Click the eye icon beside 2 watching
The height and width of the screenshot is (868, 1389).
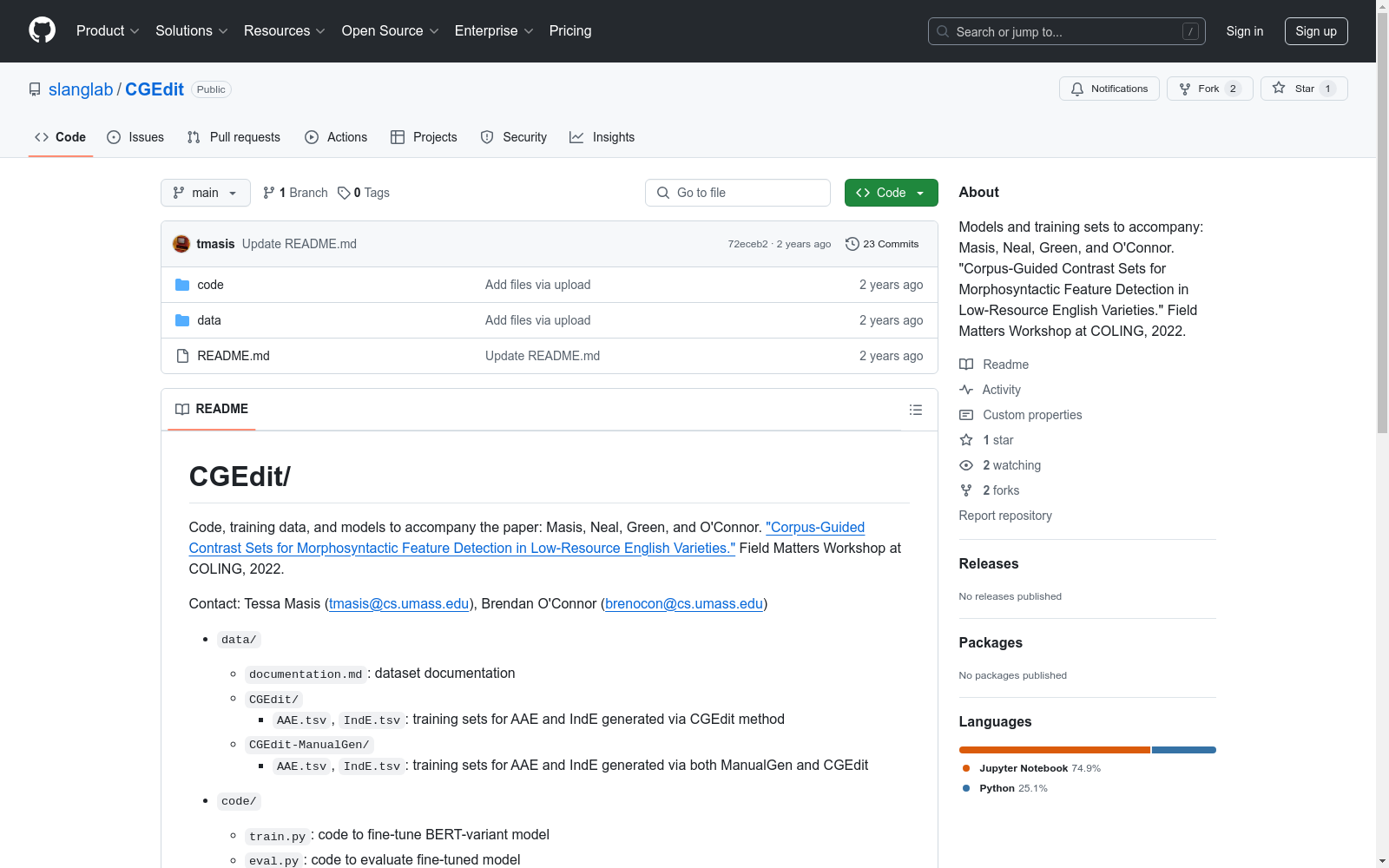tap(966, 465)
